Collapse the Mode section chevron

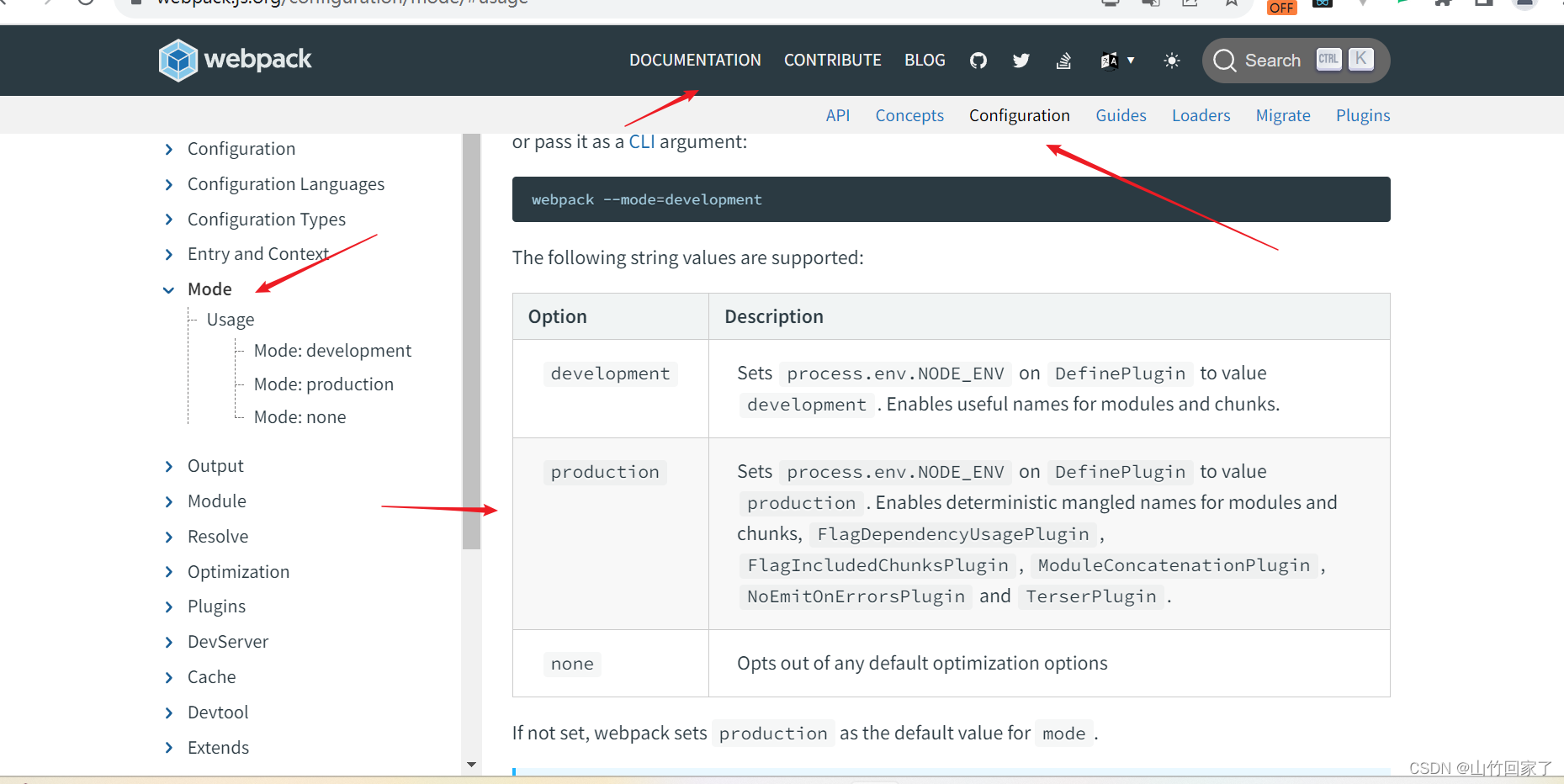pyautogui.click(x=169, y=289)
